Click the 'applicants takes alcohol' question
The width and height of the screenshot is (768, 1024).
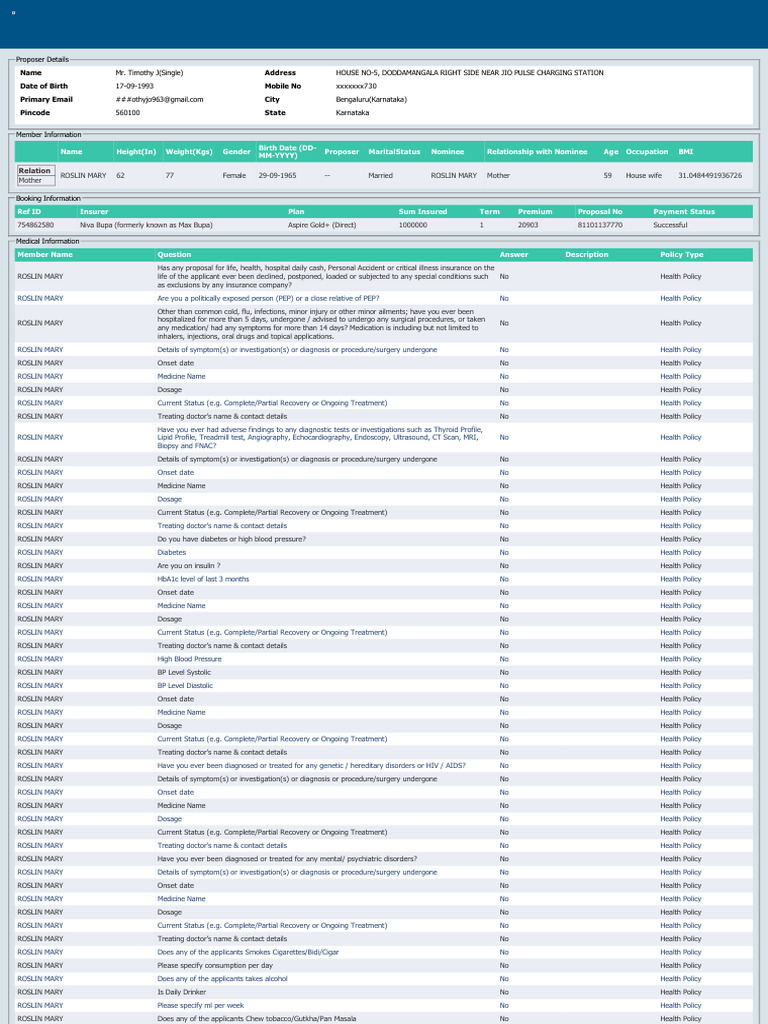pyautogui.click(x=222, y=979)
